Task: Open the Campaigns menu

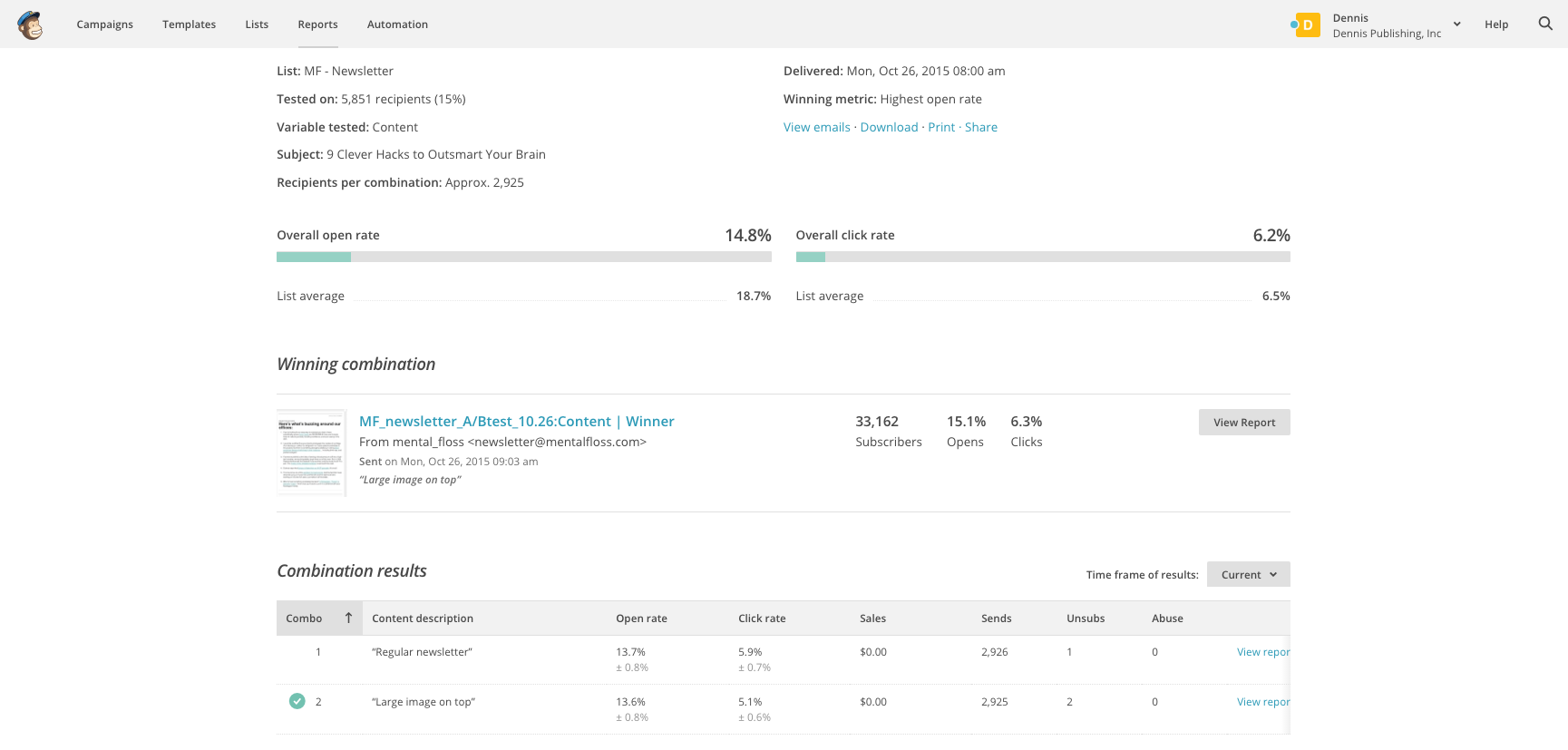Action: 104,24
